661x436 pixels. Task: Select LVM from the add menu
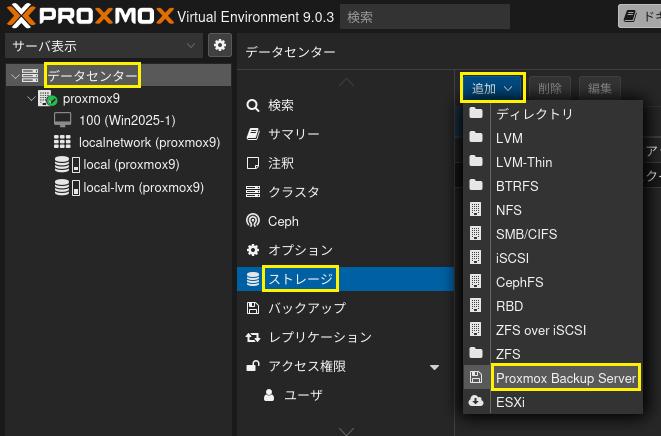pos(553,137)
